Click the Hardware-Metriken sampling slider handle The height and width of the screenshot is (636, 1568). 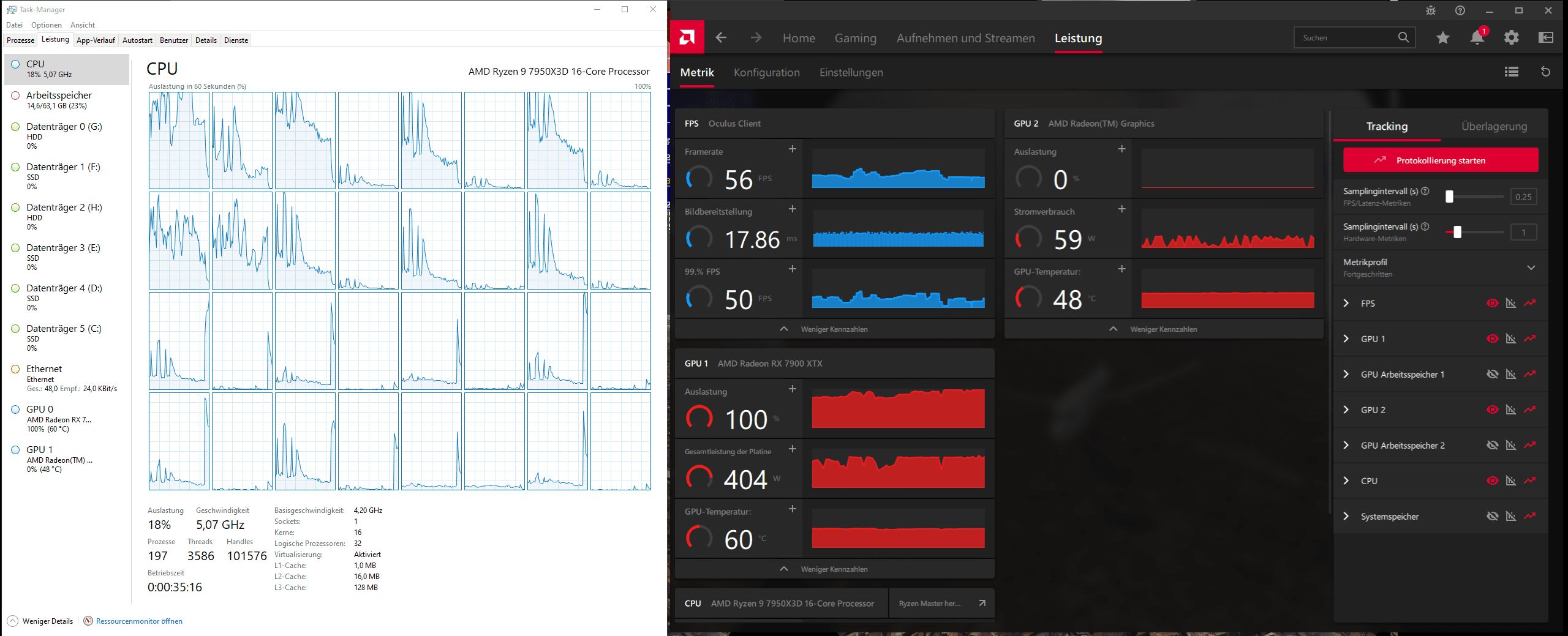click(x=1457, y=232)
